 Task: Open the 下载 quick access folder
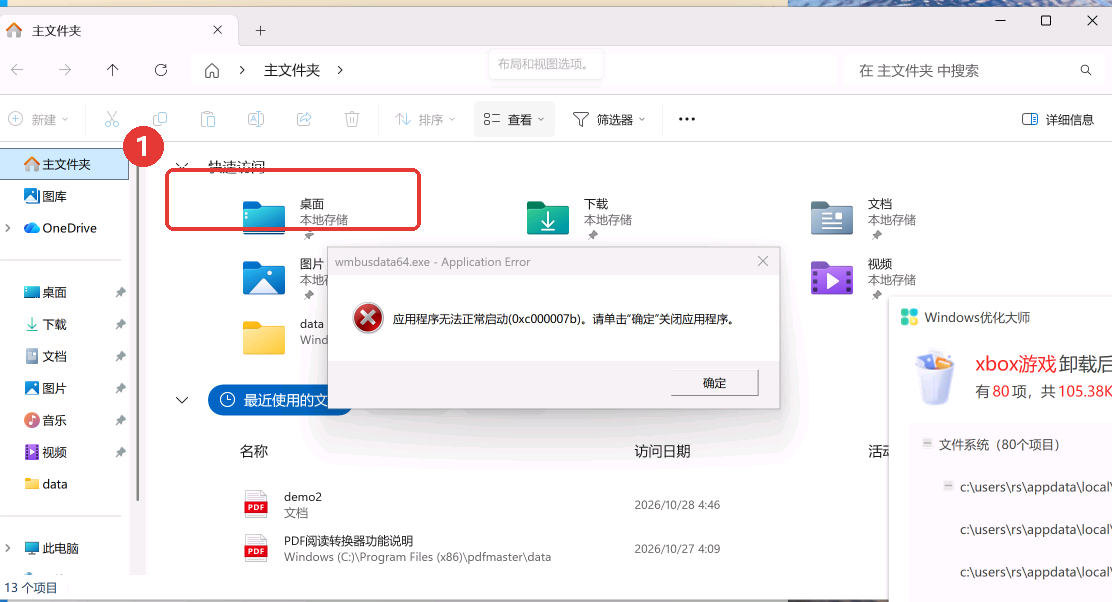coord(547,218)
